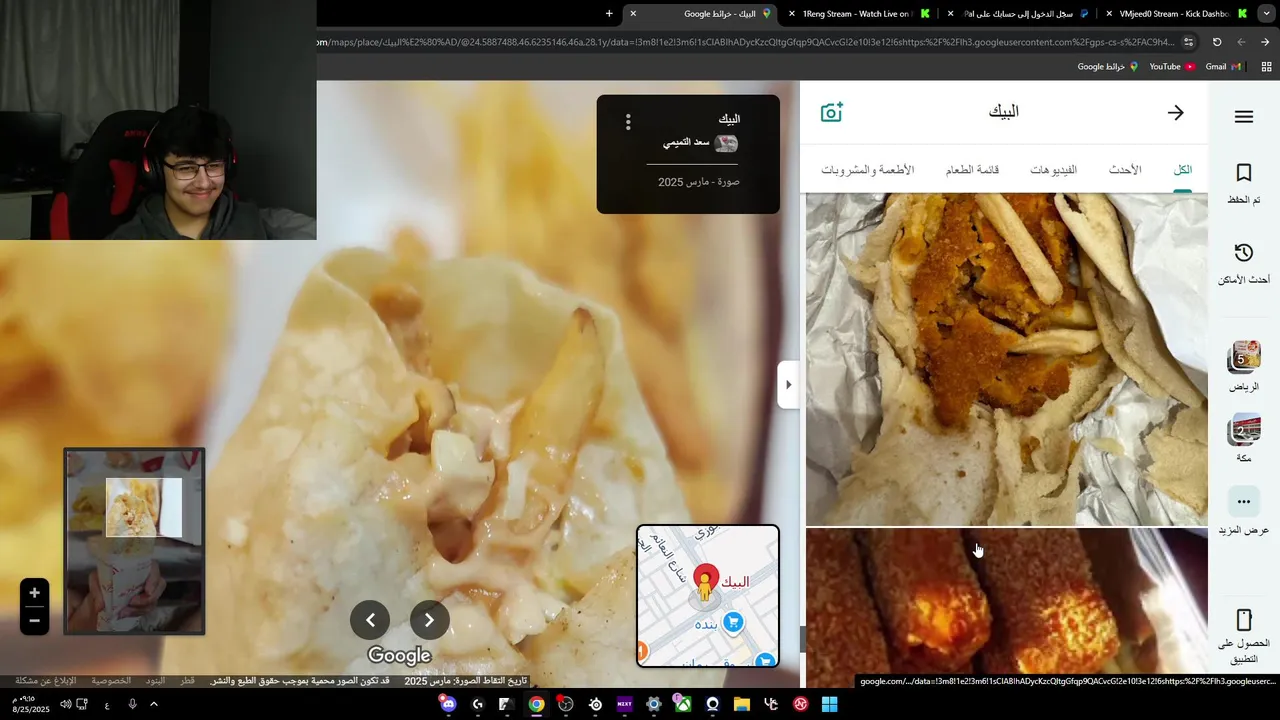Open the three-dot menu on the photo card
The height and width of the screenshot is (720, 1280).
[628, 122]
